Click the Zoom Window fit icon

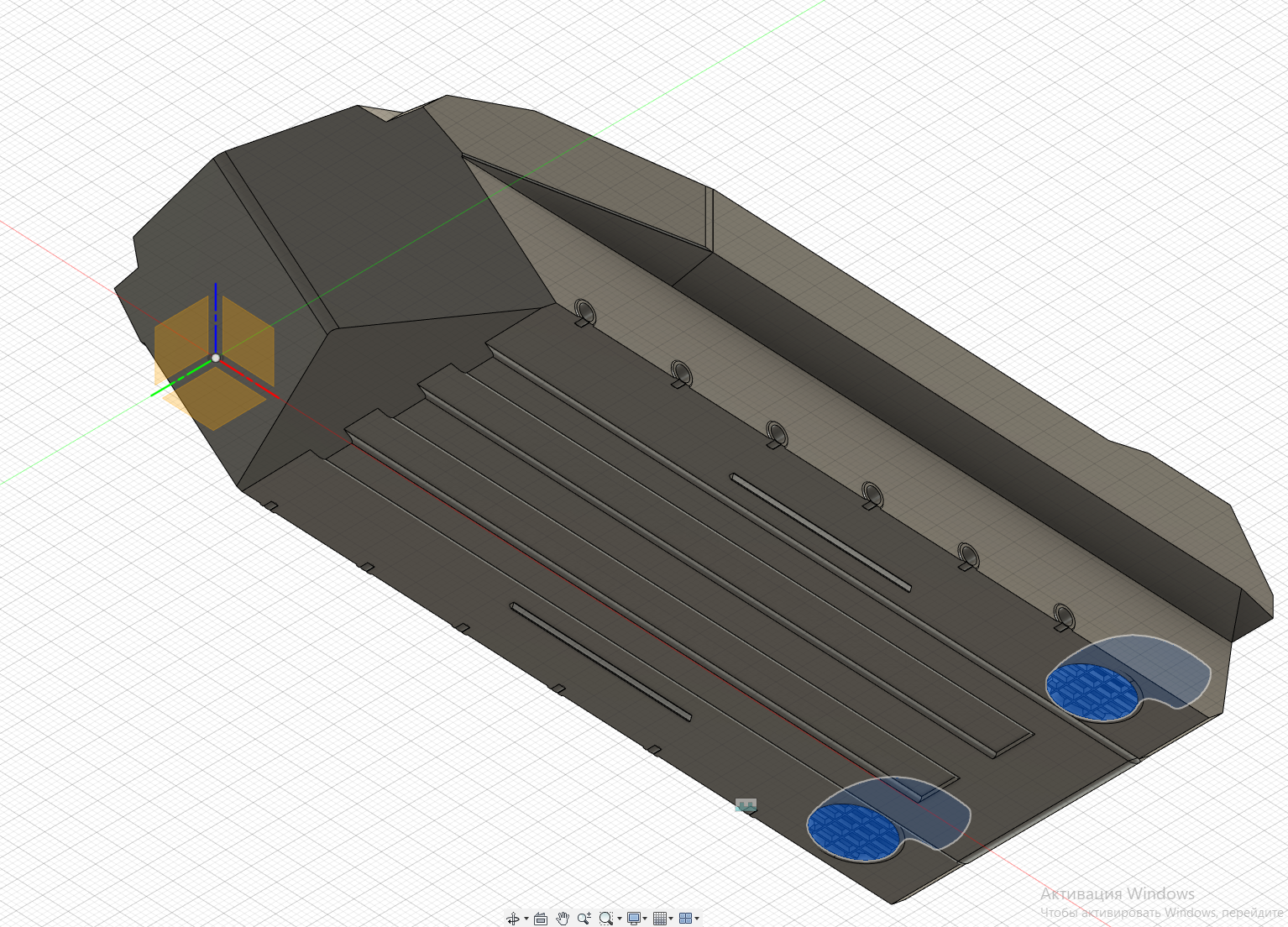(605, 919)
